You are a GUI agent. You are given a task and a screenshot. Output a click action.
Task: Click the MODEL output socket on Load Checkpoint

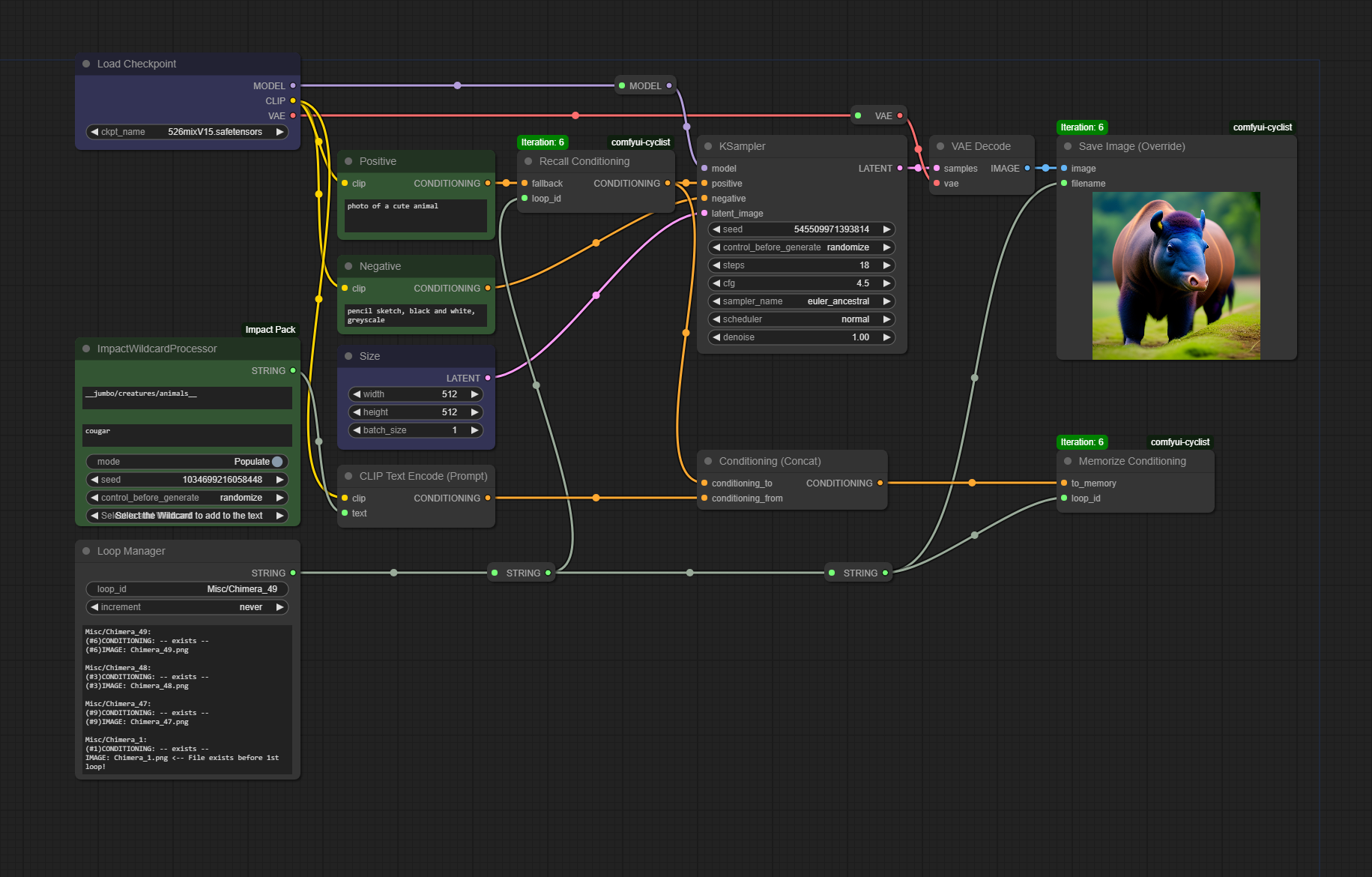point(293,86)
